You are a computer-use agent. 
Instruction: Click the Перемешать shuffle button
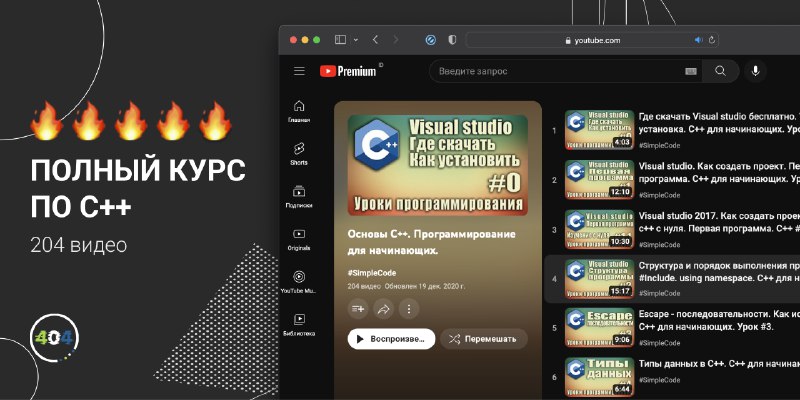tap(484, 339)
